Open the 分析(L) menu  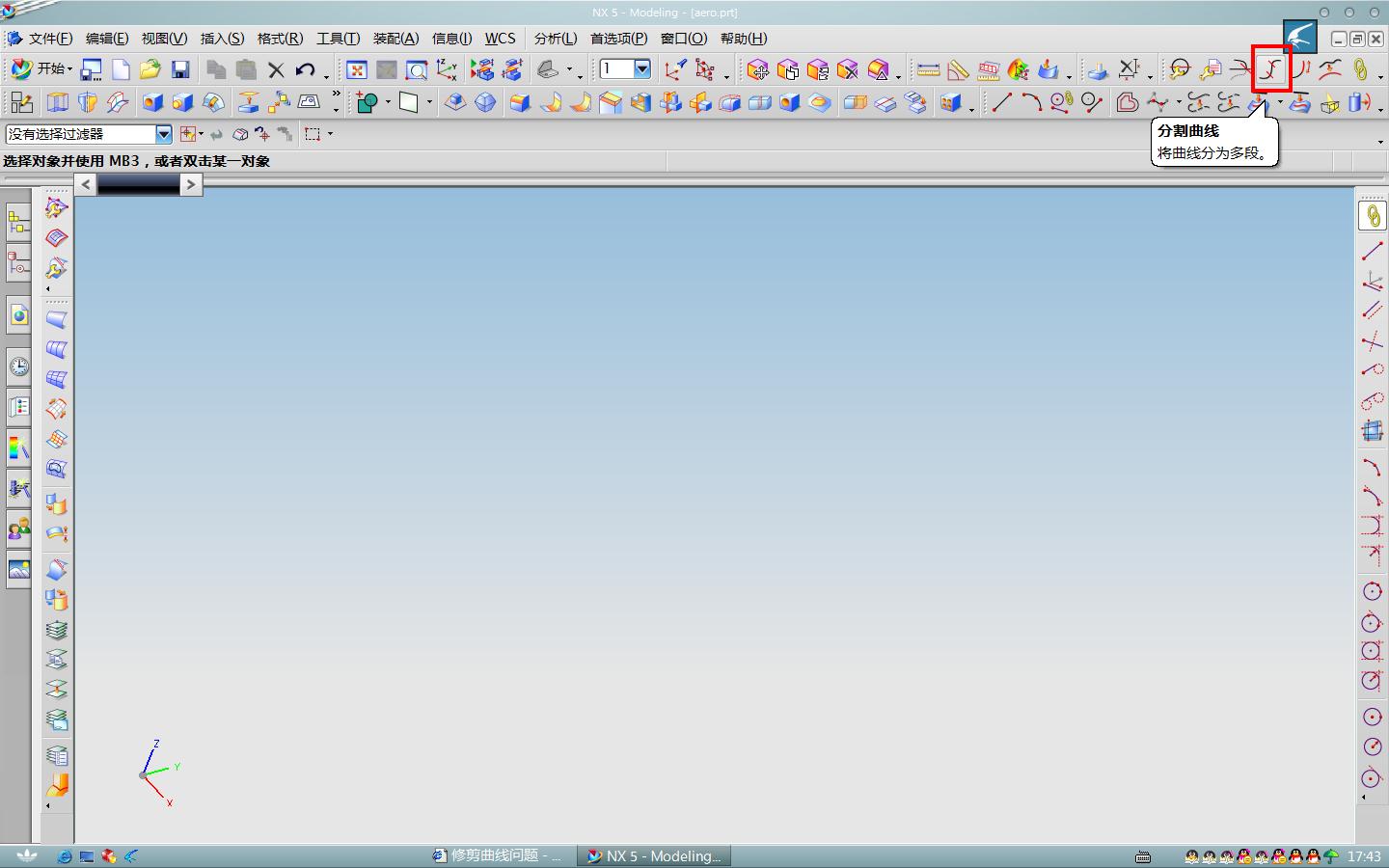click(x=555, y=39)
